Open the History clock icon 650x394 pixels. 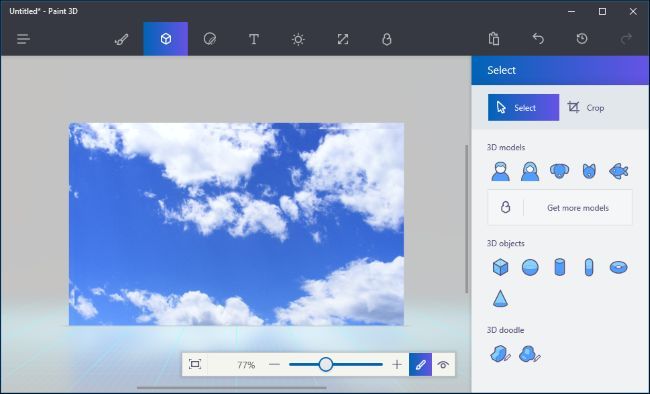click(x=582, y=39)
